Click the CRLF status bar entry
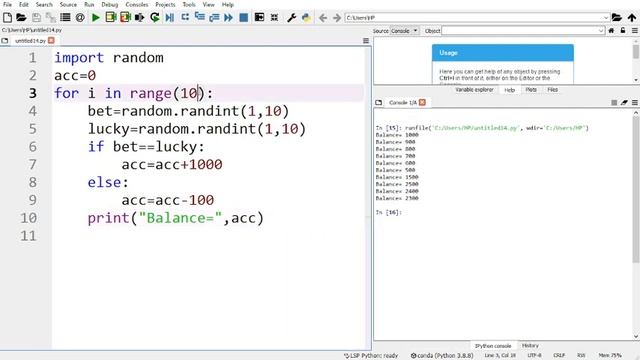640x360 pixels. coord(559,356)
